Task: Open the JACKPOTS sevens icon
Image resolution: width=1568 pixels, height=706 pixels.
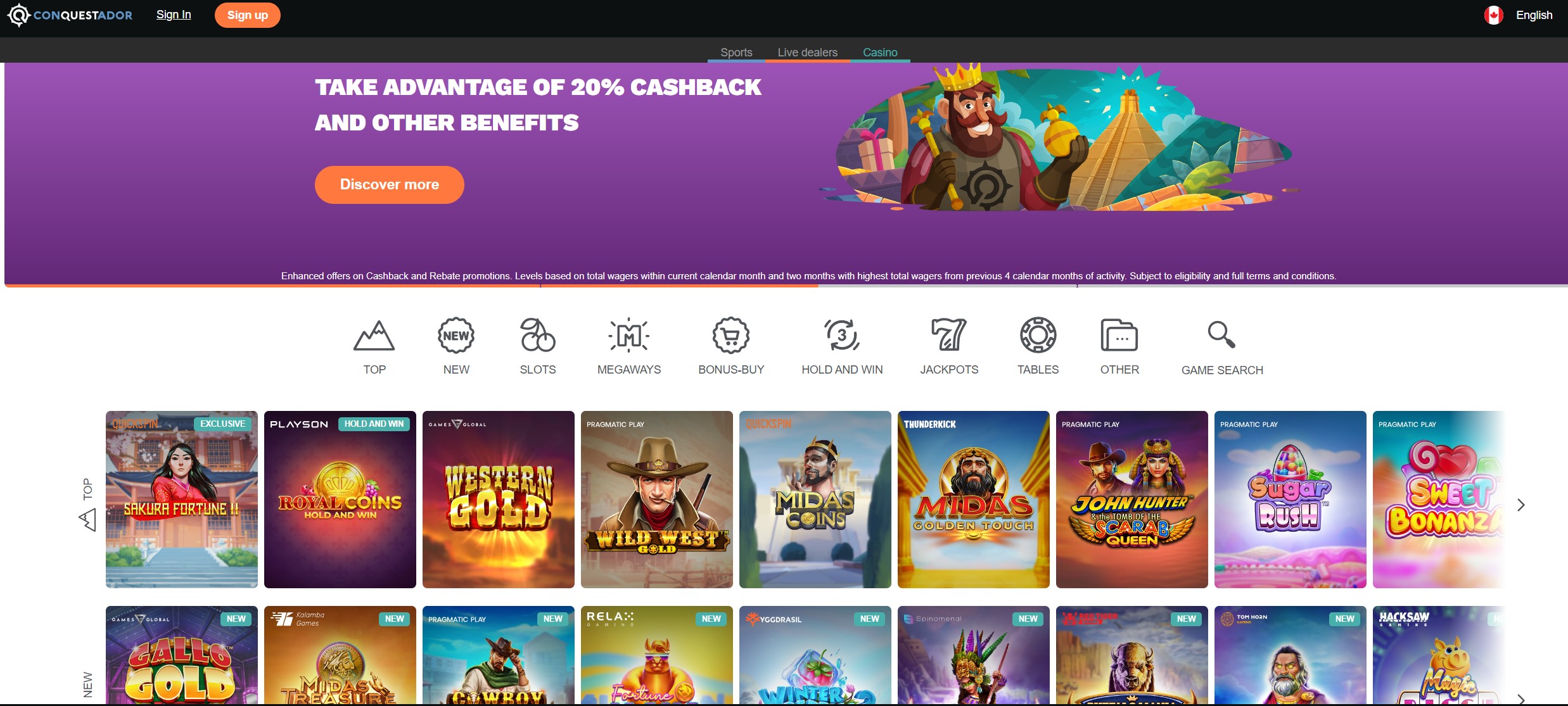Action: coord(949,335)
